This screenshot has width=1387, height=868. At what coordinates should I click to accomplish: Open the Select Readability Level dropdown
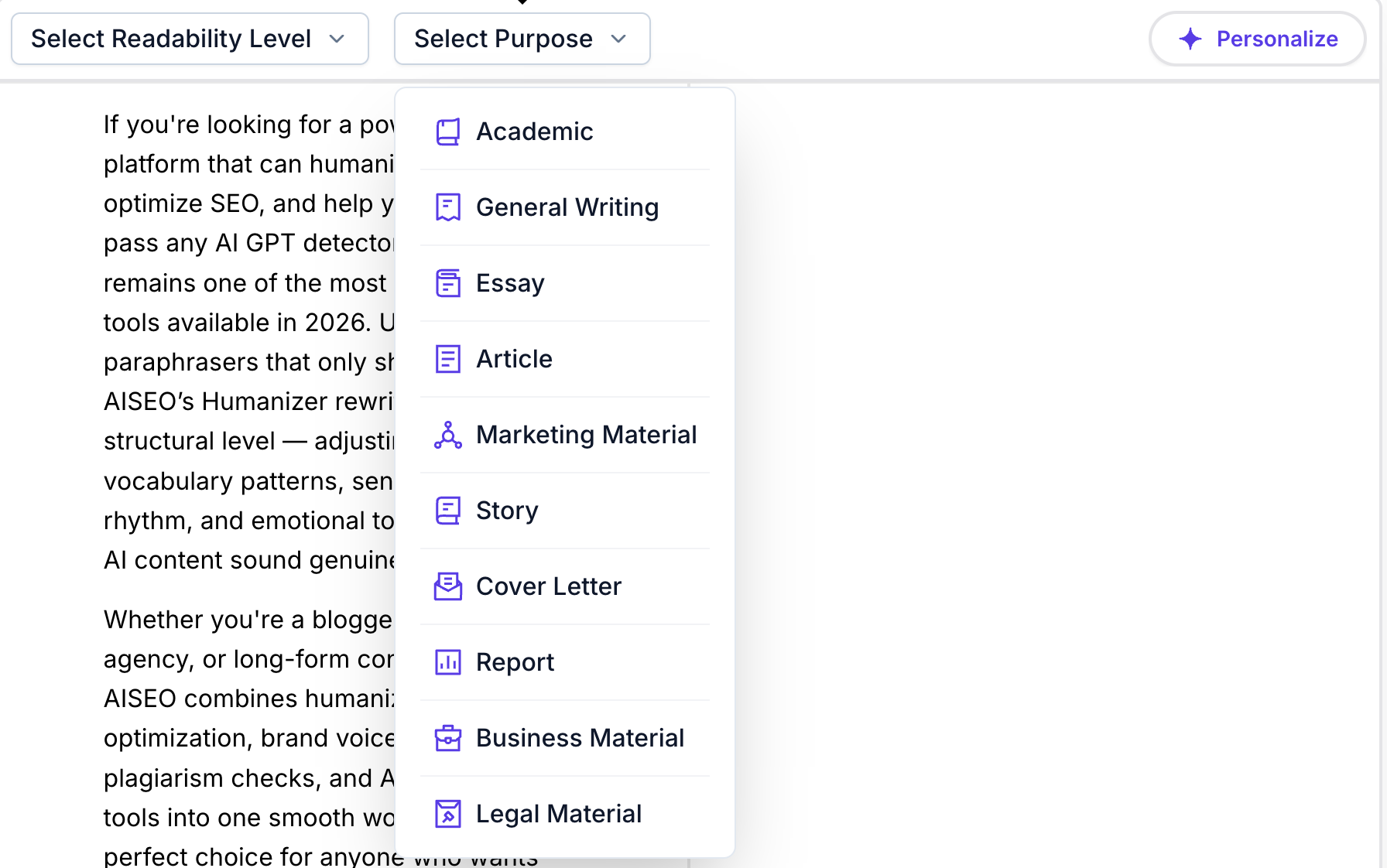[x=190, y=39]
